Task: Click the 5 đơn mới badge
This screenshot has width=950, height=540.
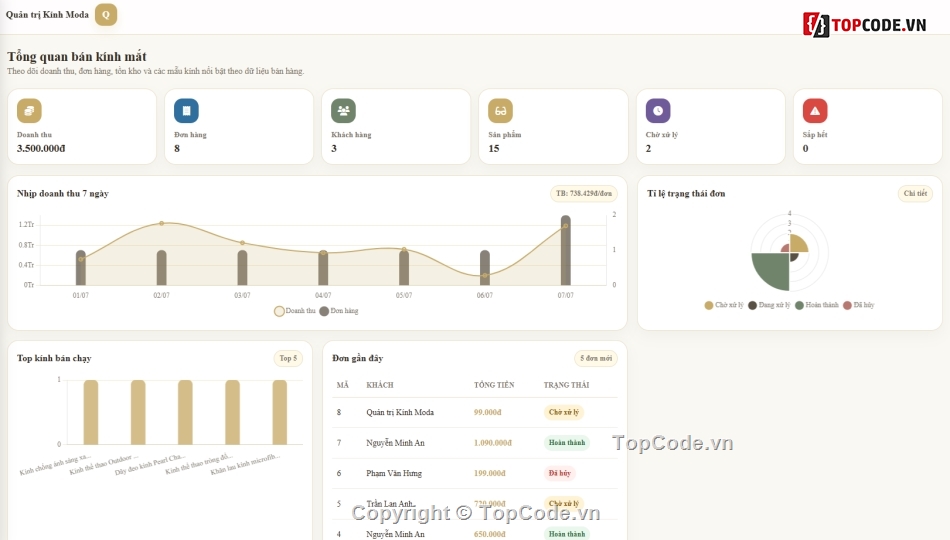Action: coord(596,358)
